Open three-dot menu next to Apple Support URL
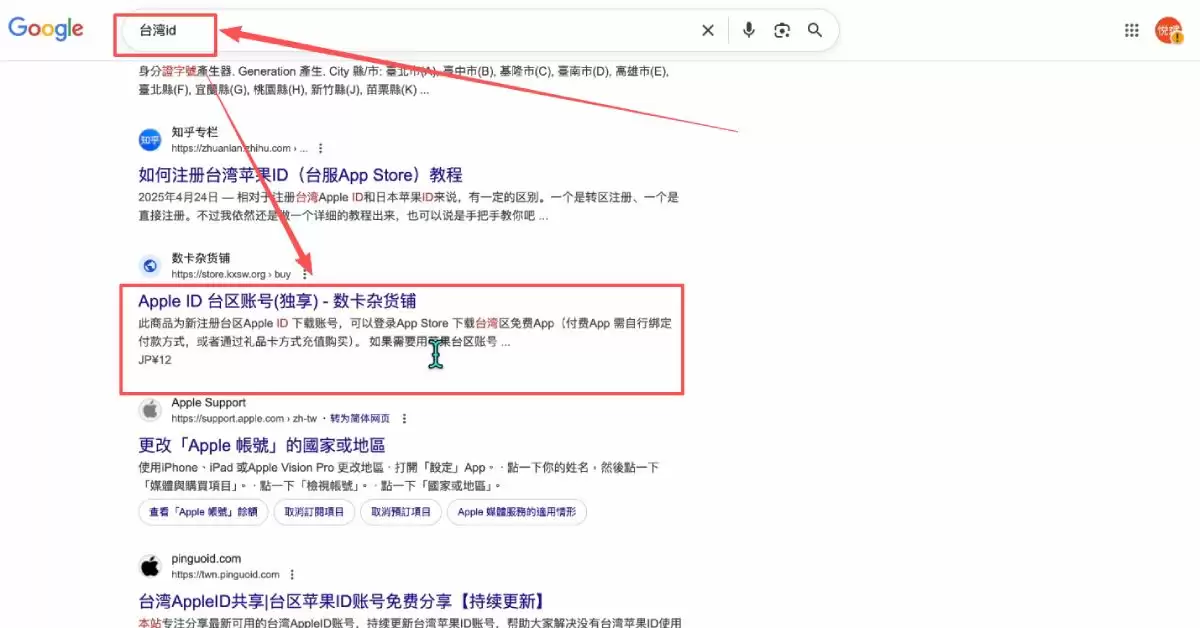The width and height of the screenshot is (1200, 628). tap(404, 418)
